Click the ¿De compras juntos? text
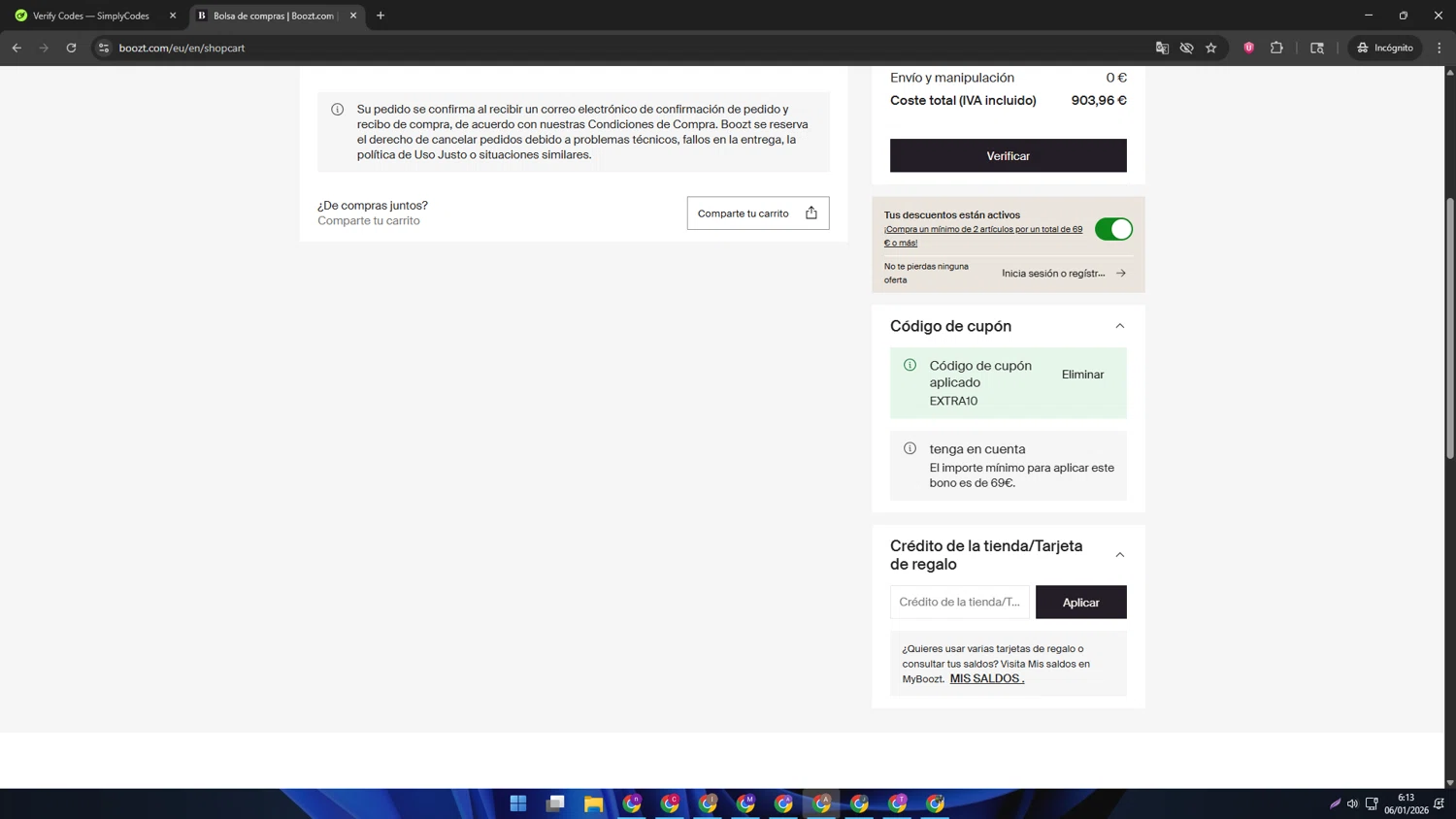 pos(373,206)
